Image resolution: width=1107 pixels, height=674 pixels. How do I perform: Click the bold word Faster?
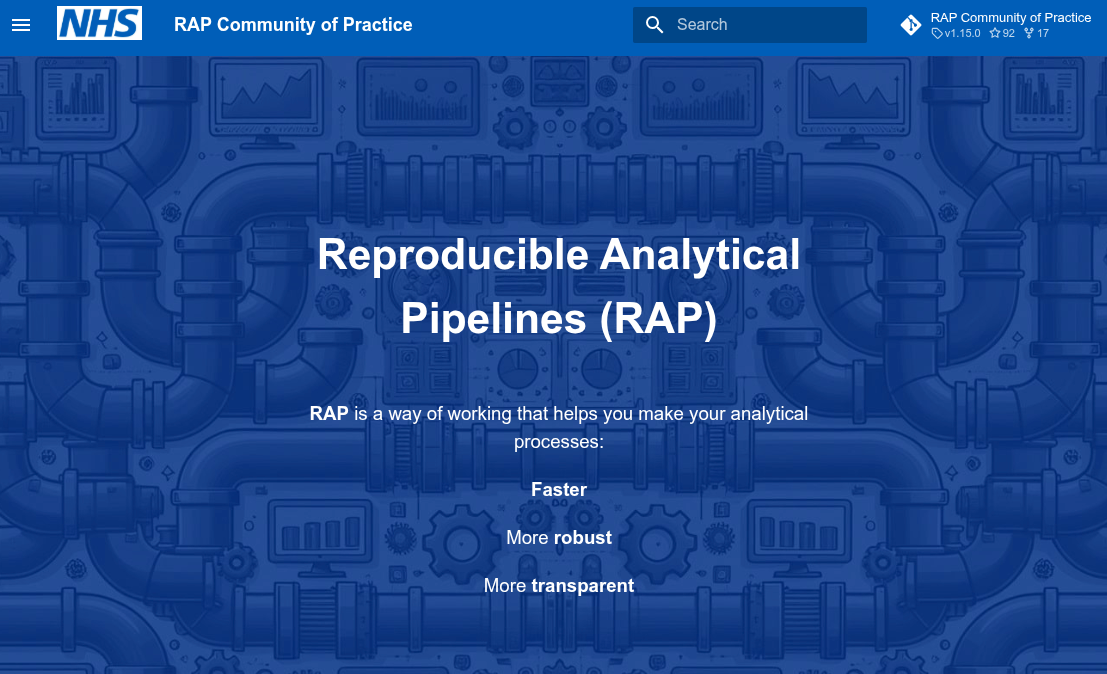(558, 490)
